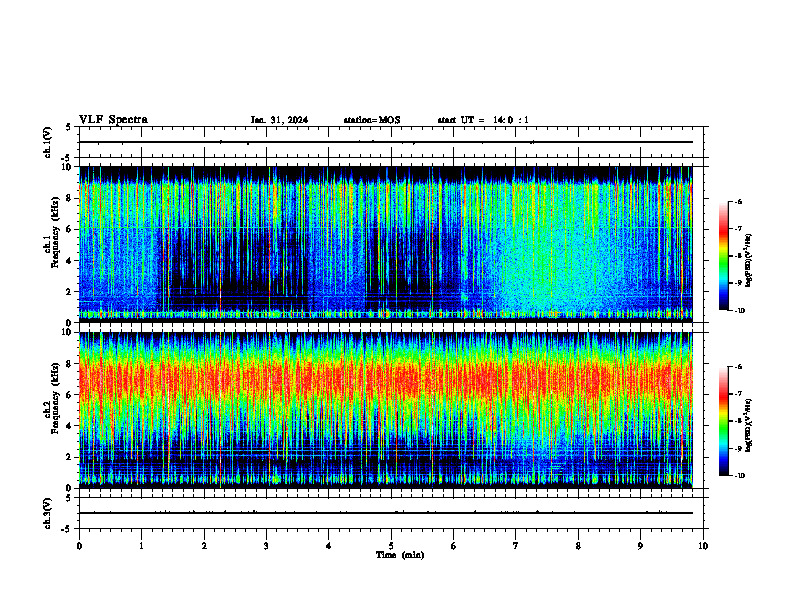
Task: Click the 'start UT = 14:0 :1' text
Action: pos(483,120)
